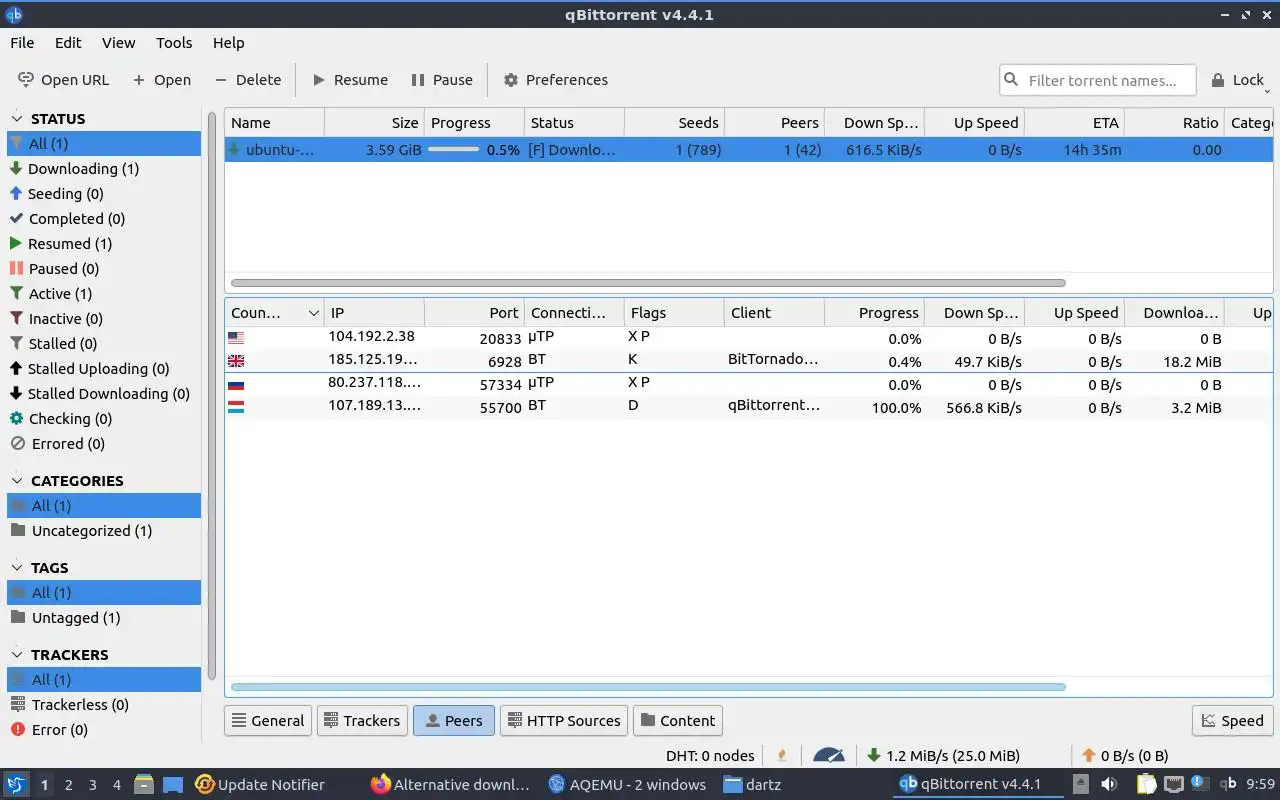Switch to the General tab

click(x=268, y=720)
